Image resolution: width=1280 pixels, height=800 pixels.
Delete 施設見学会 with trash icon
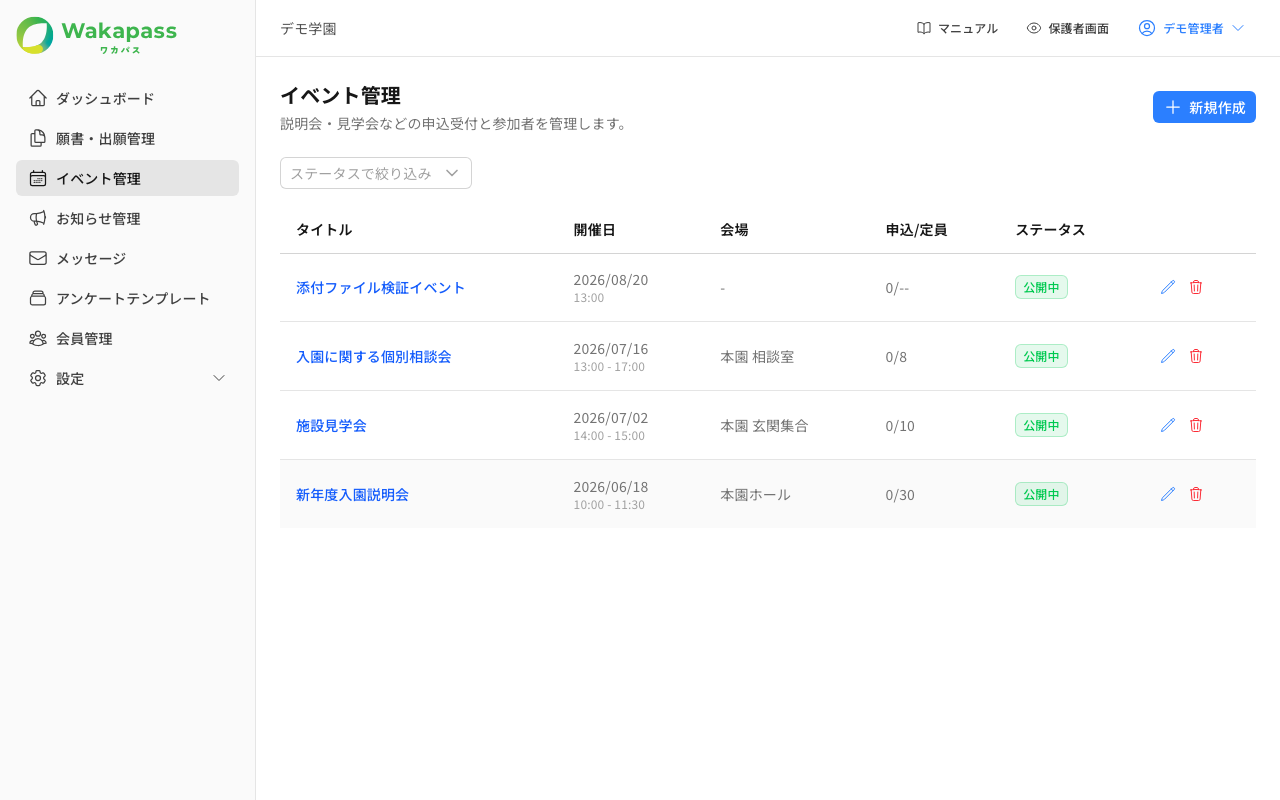[x=1196, y=425]
